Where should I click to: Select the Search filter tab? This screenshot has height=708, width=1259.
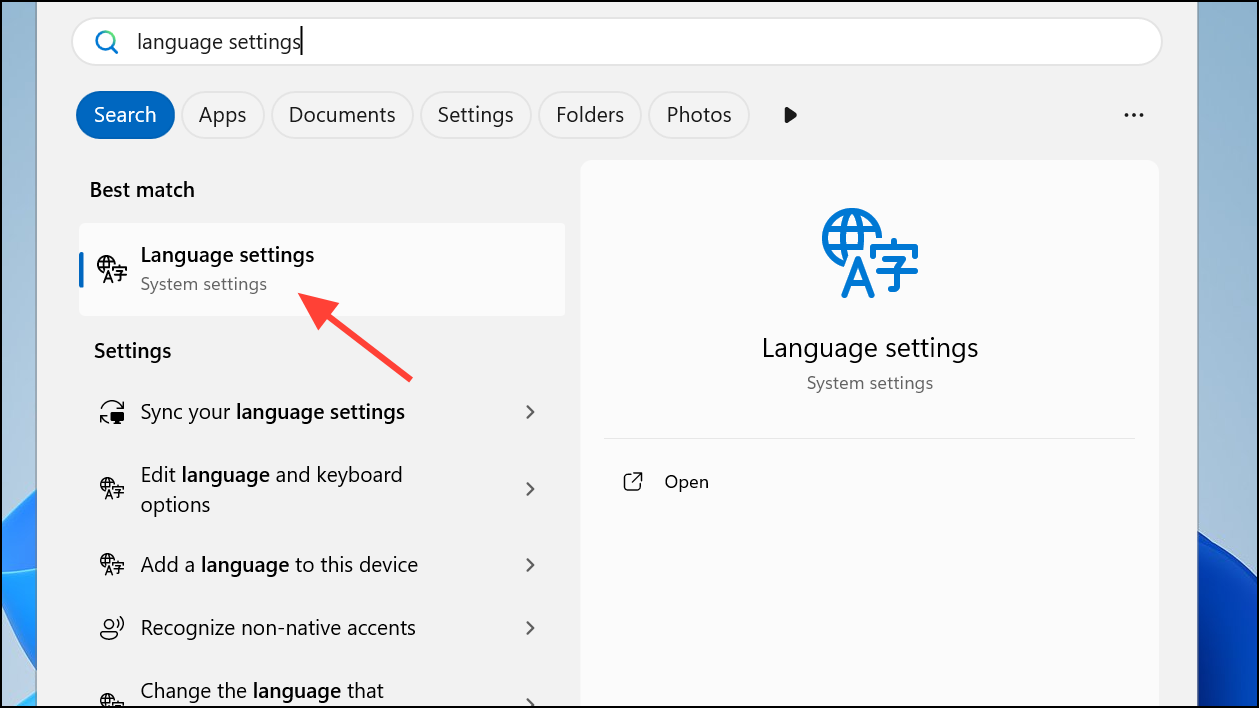(x=125, y=115)
